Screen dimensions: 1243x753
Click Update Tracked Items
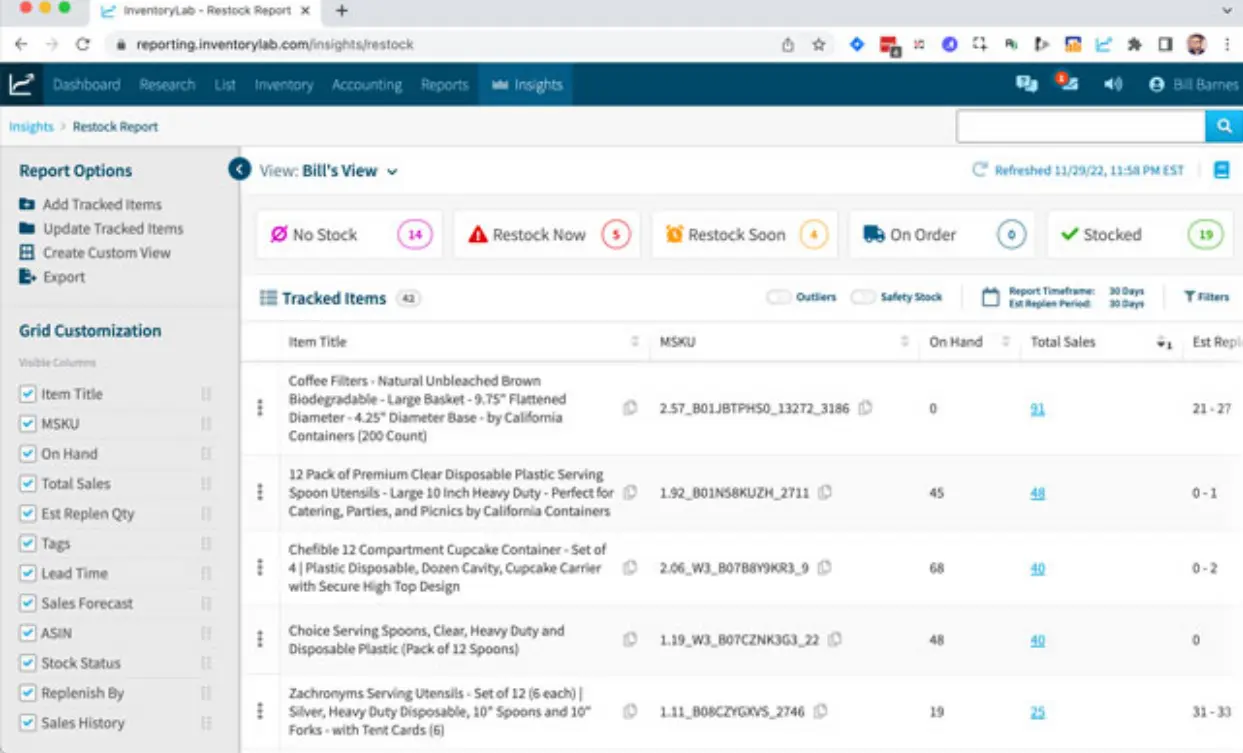tap(102, 228)
